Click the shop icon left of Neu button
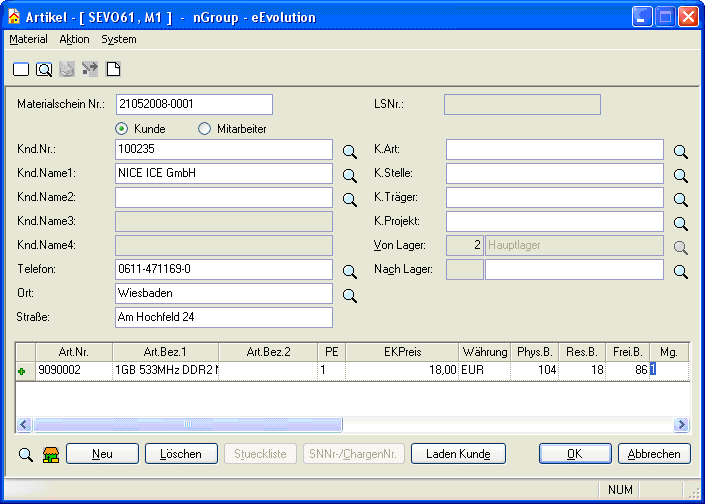This screenshot has width=705, height=504. coord(51,455)
